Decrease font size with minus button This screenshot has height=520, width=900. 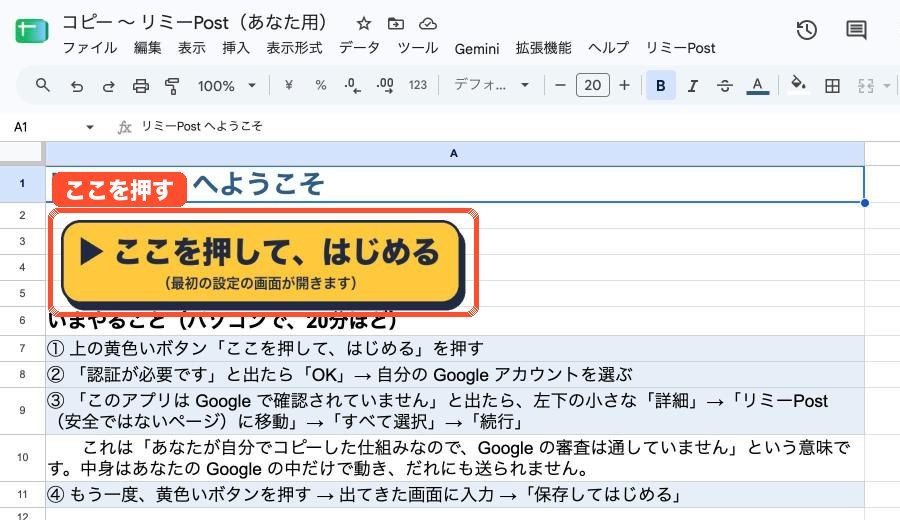pyautogui.click(x=560, y=86)
